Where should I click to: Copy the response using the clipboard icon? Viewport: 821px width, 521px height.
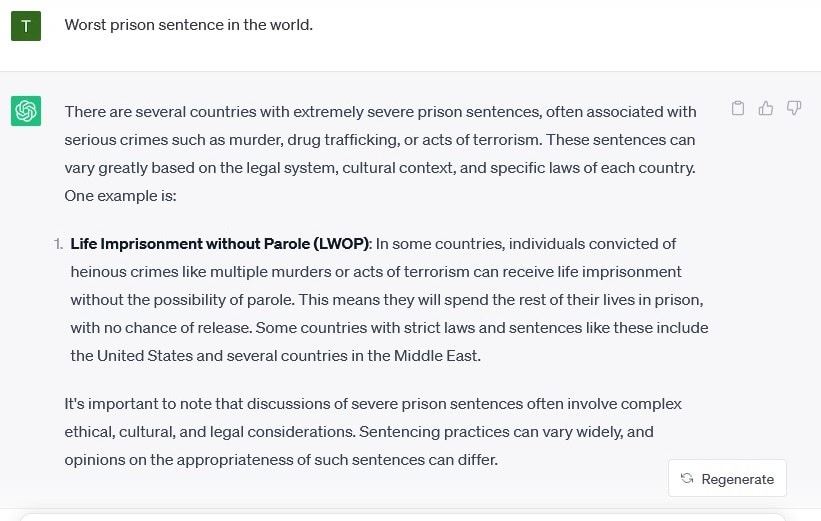coord(738,108)
